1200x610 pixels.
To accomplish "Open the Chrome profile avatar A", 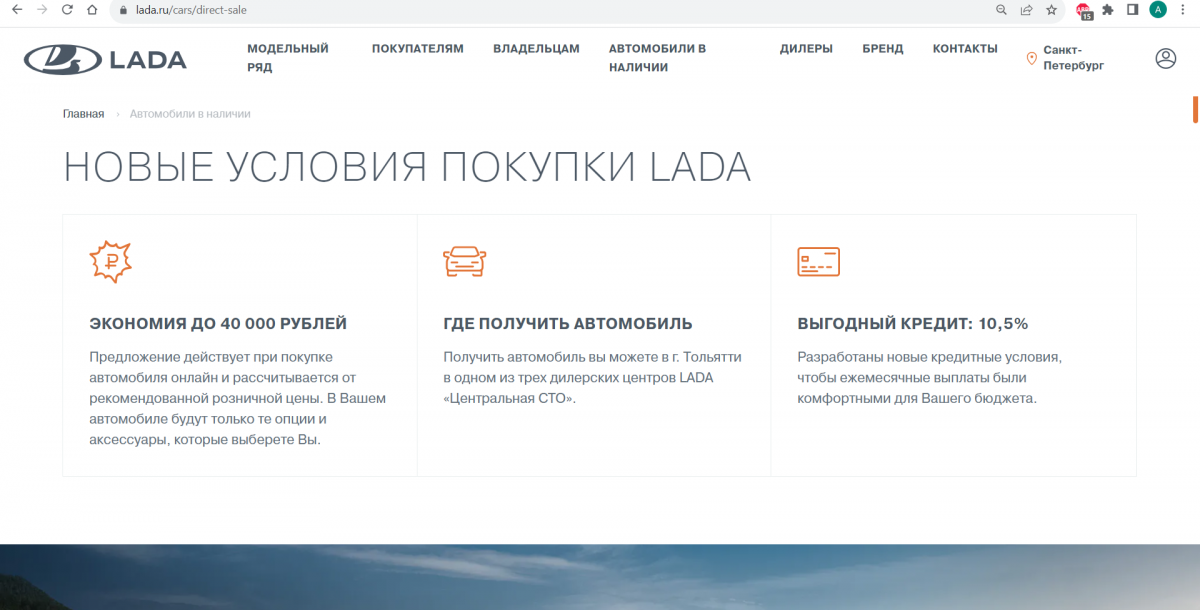I will 1158,10.
